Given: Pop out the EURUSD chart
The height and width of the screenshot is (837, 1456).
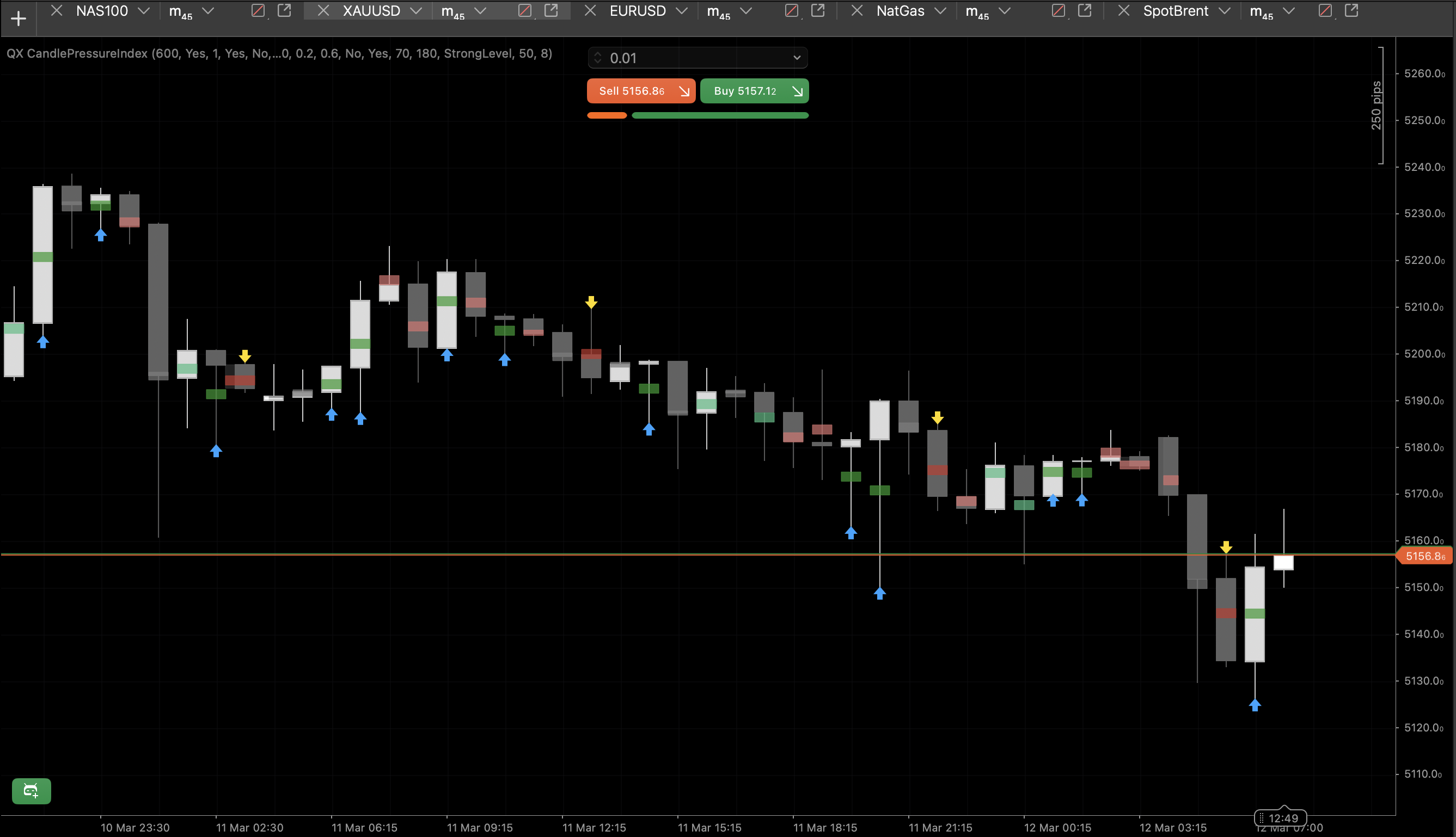Looking at the screenshot, I should click(x=818, y=10).
